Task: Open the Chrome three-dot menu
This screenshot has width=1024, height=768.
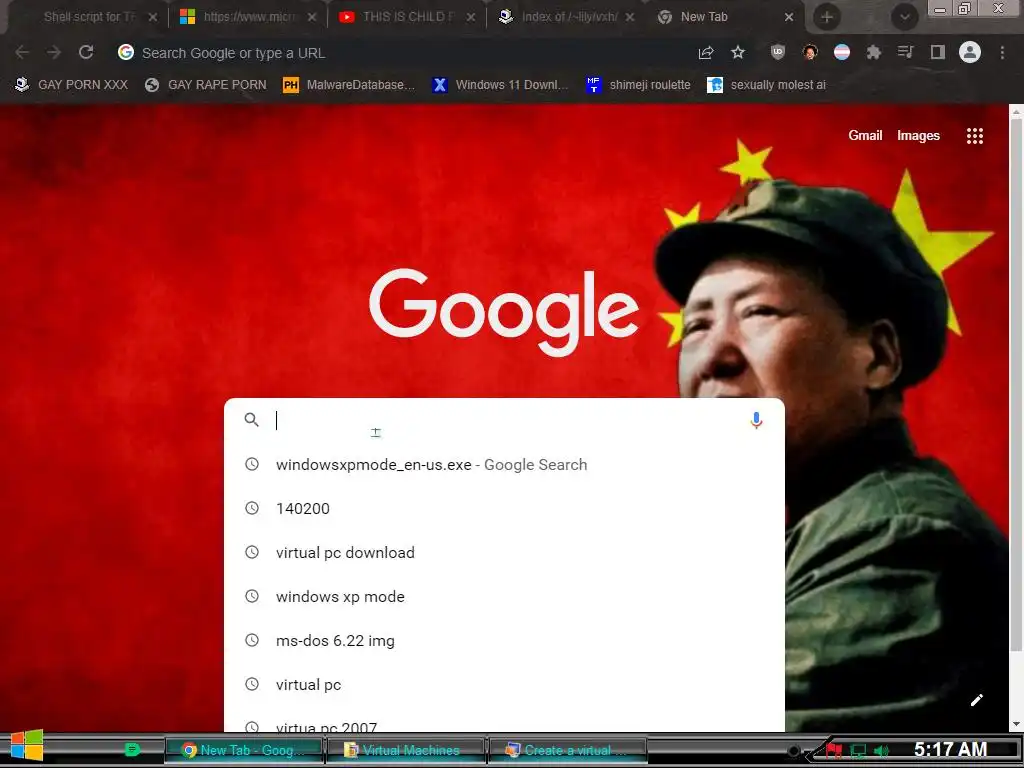Action: pos(1002,52)
